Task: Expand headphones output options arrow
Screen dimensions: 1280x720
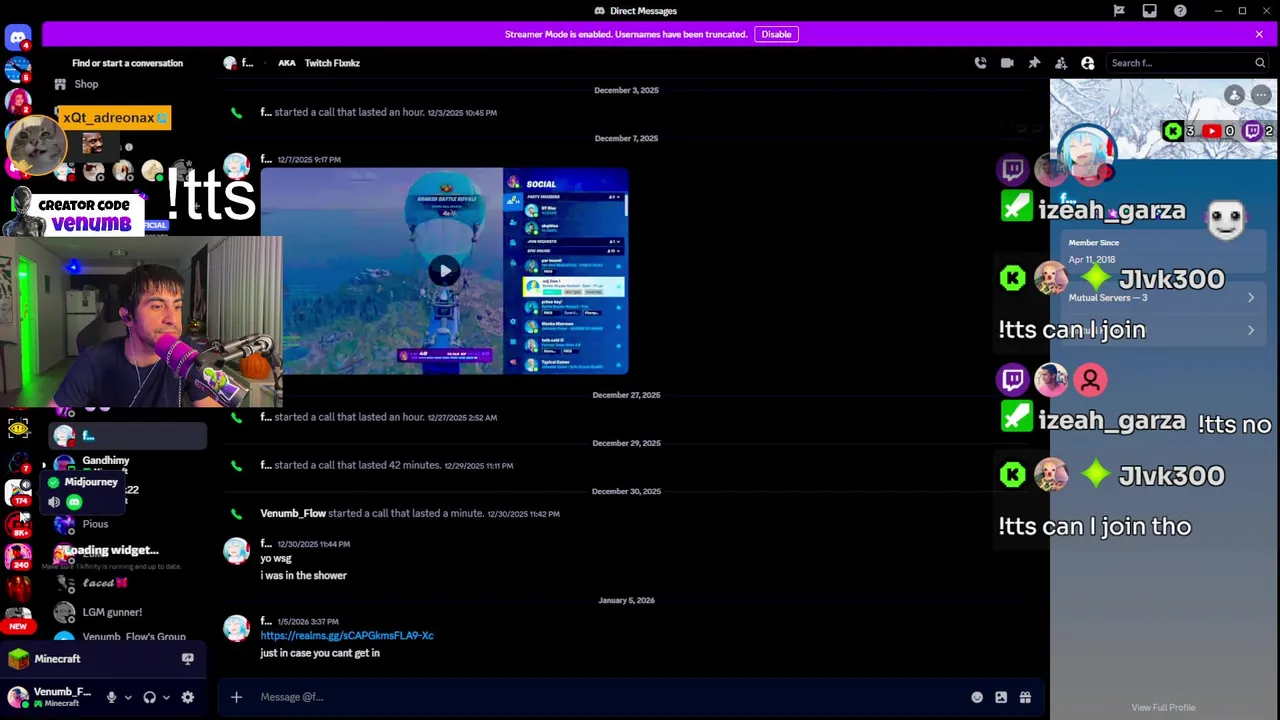Action: [x=166, y=697]
